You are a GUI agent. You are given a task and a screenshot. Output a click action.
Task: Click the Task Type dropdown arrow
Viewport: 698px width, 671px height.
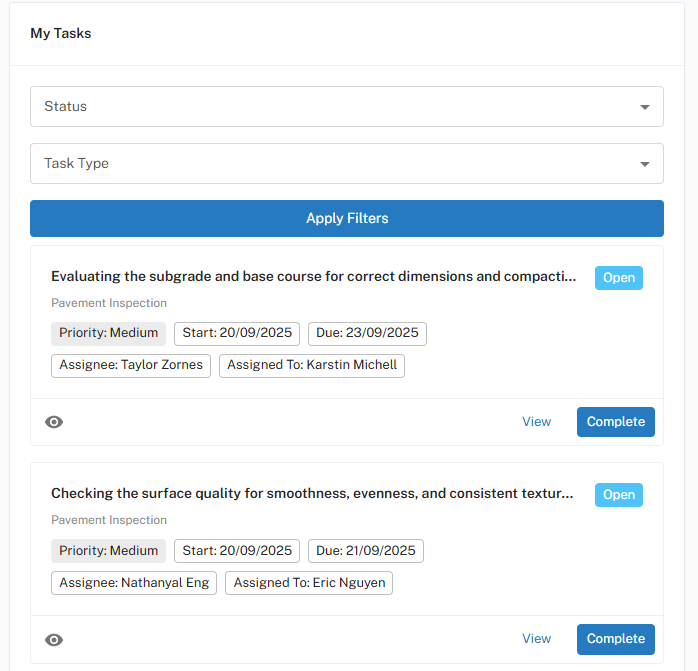[645, 164]
